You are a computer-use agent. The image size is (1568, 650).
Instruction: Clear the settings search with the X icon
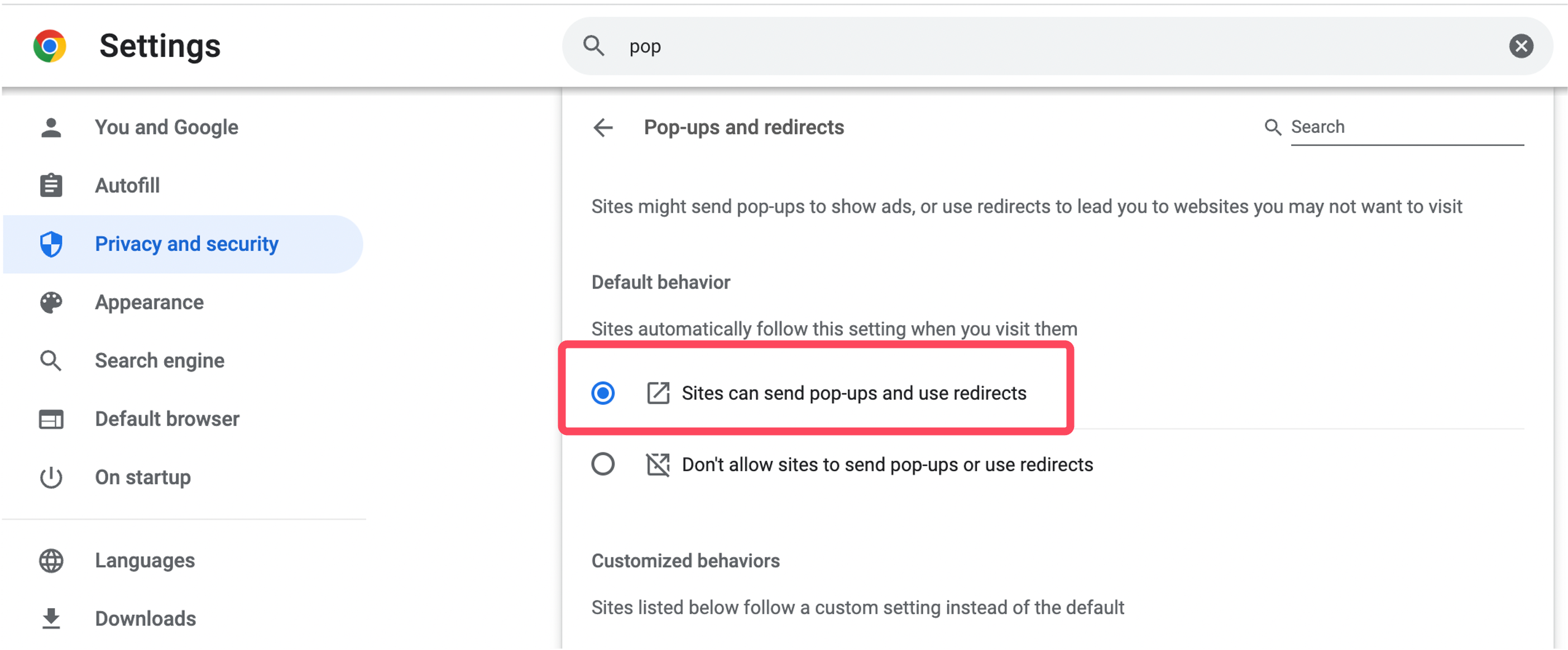click(x=1521, y=46)
